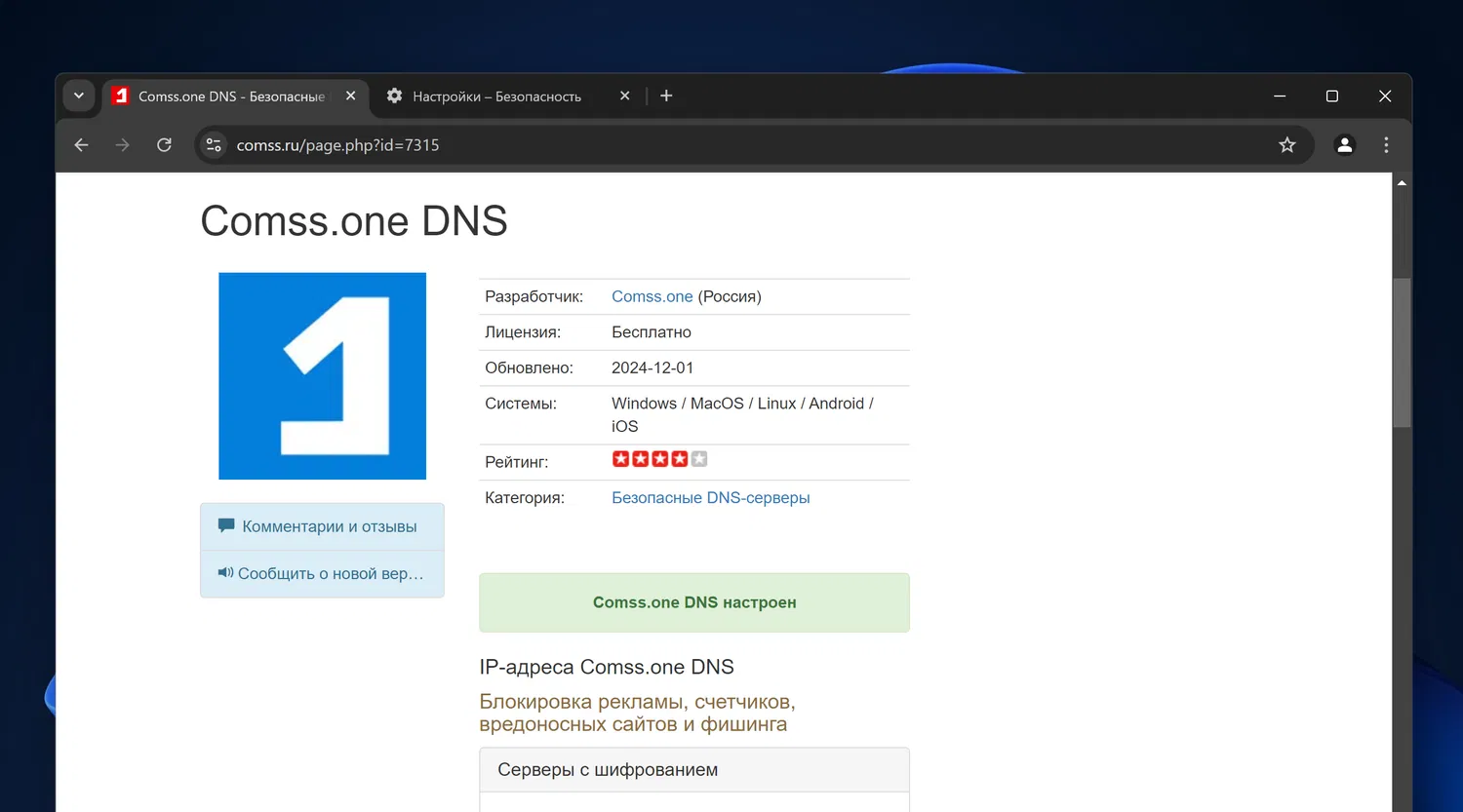Click the star rating next to Рейтинг
Screen dimensions: 1463x812
(x=659, y=459)
